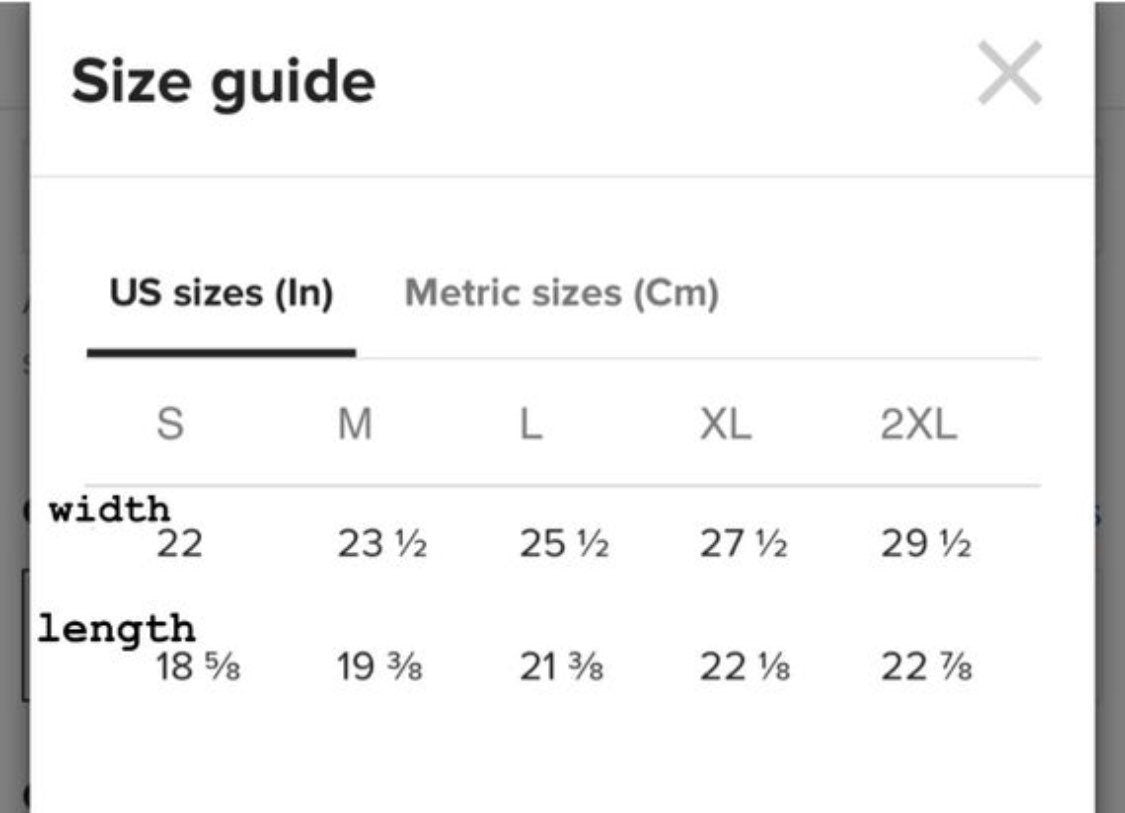Select the XL size column header
Screen dimensions: 1125x813
point(725,423)
